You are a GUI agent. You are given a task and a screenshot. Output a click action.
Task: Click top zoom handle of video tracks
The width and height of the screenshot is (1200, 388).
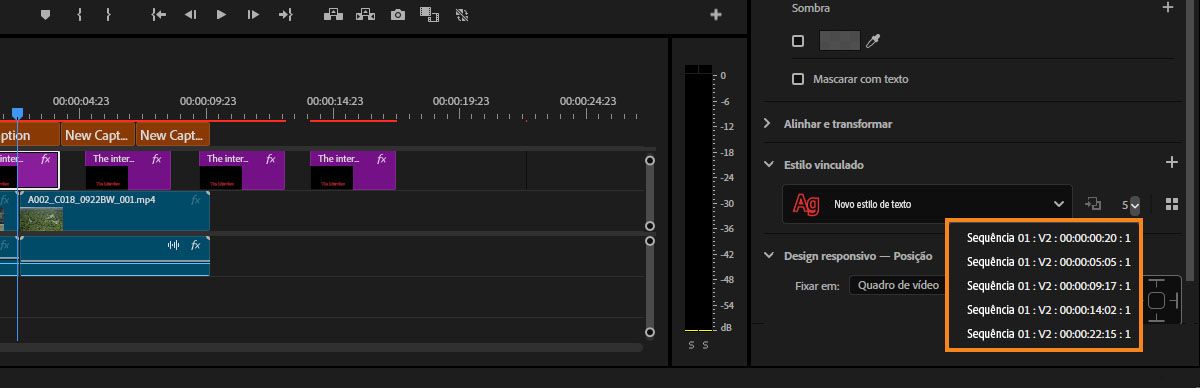point(650,160)
